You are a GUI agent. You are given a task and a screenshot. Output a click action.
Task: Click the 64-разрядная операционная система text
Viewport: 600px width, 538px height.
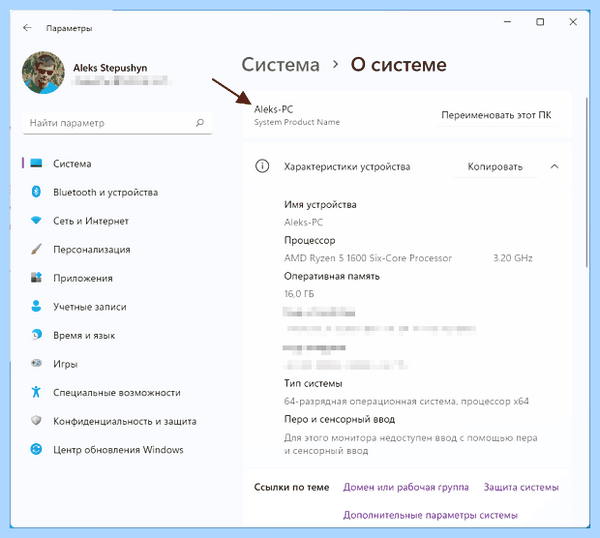point(406,401)
